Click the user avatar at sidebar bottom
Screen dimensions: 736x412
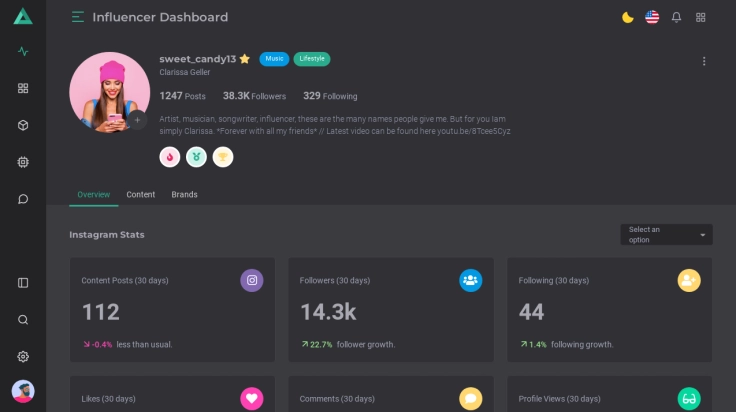pos(23,391)
